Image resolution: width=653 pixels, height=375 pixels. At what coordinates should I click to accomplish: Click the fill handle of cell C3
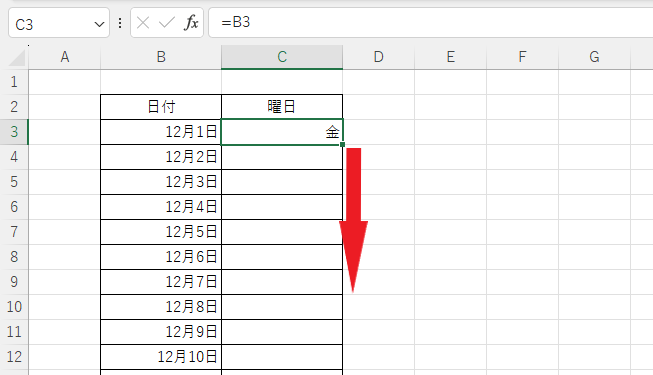[x=342, y=145]
